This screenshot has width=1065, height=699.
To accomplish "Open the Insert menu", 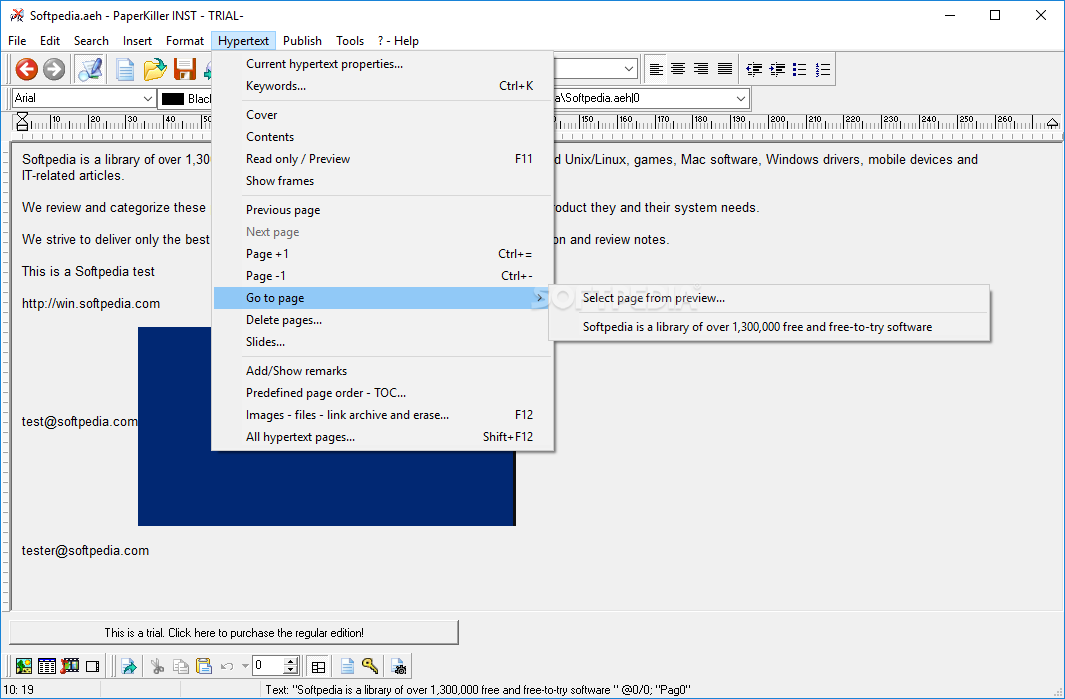I will tap(137, 41).
